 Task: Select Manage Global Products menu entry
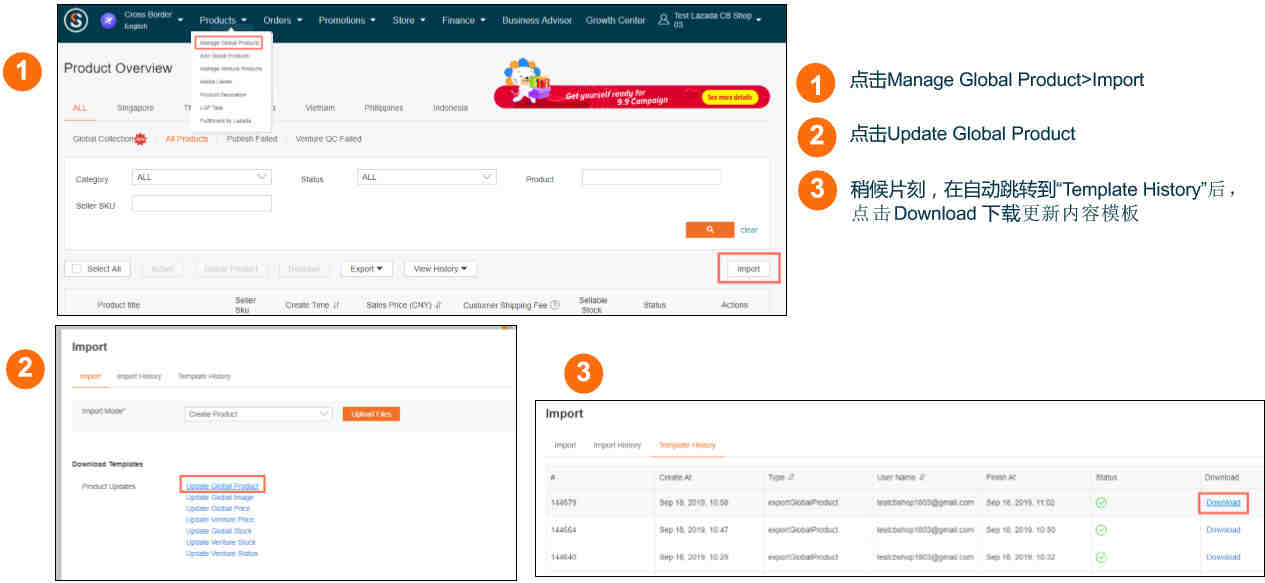coord(229,43)
